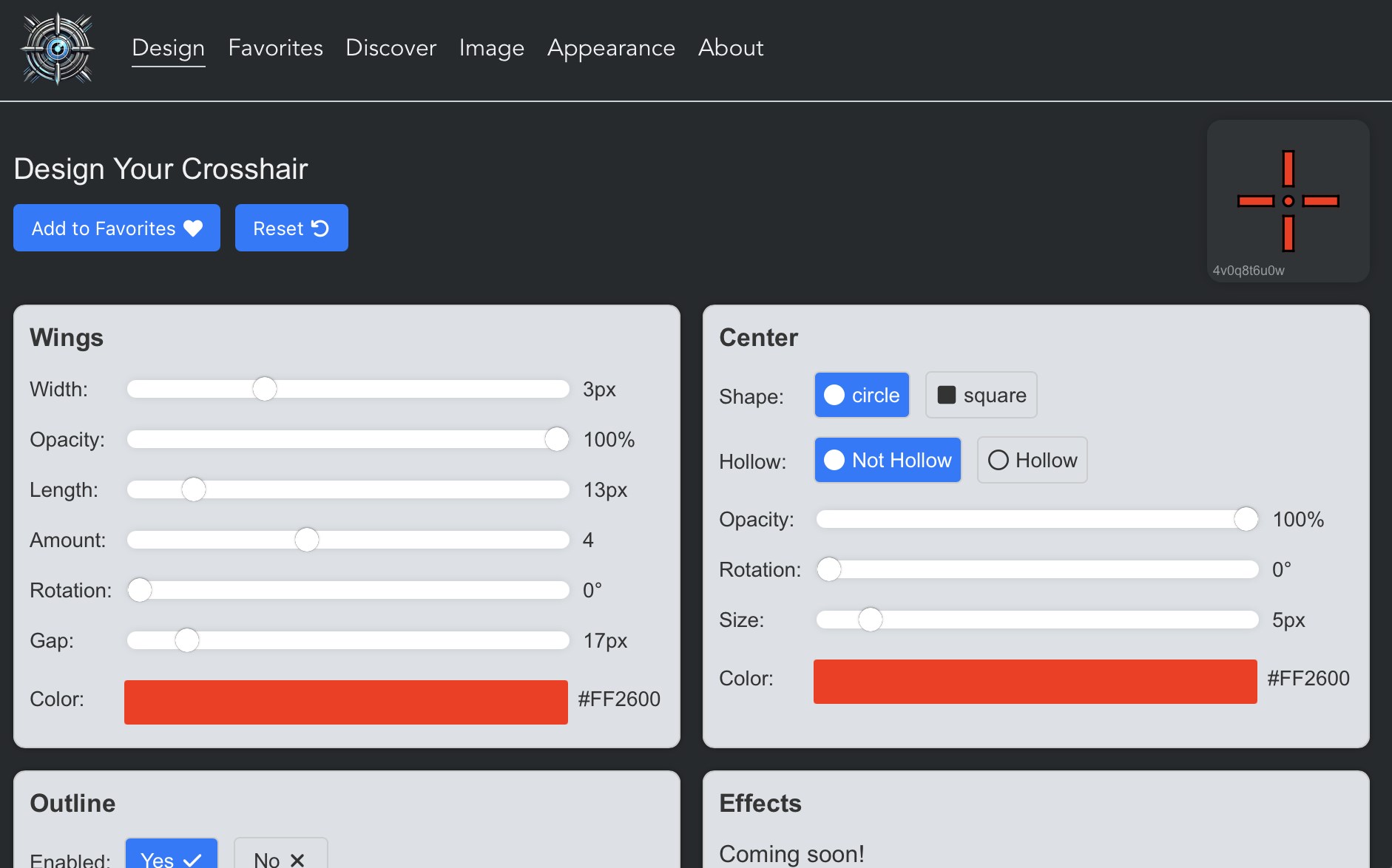
Task: Select the circle center shape
Action: point(862,395)
